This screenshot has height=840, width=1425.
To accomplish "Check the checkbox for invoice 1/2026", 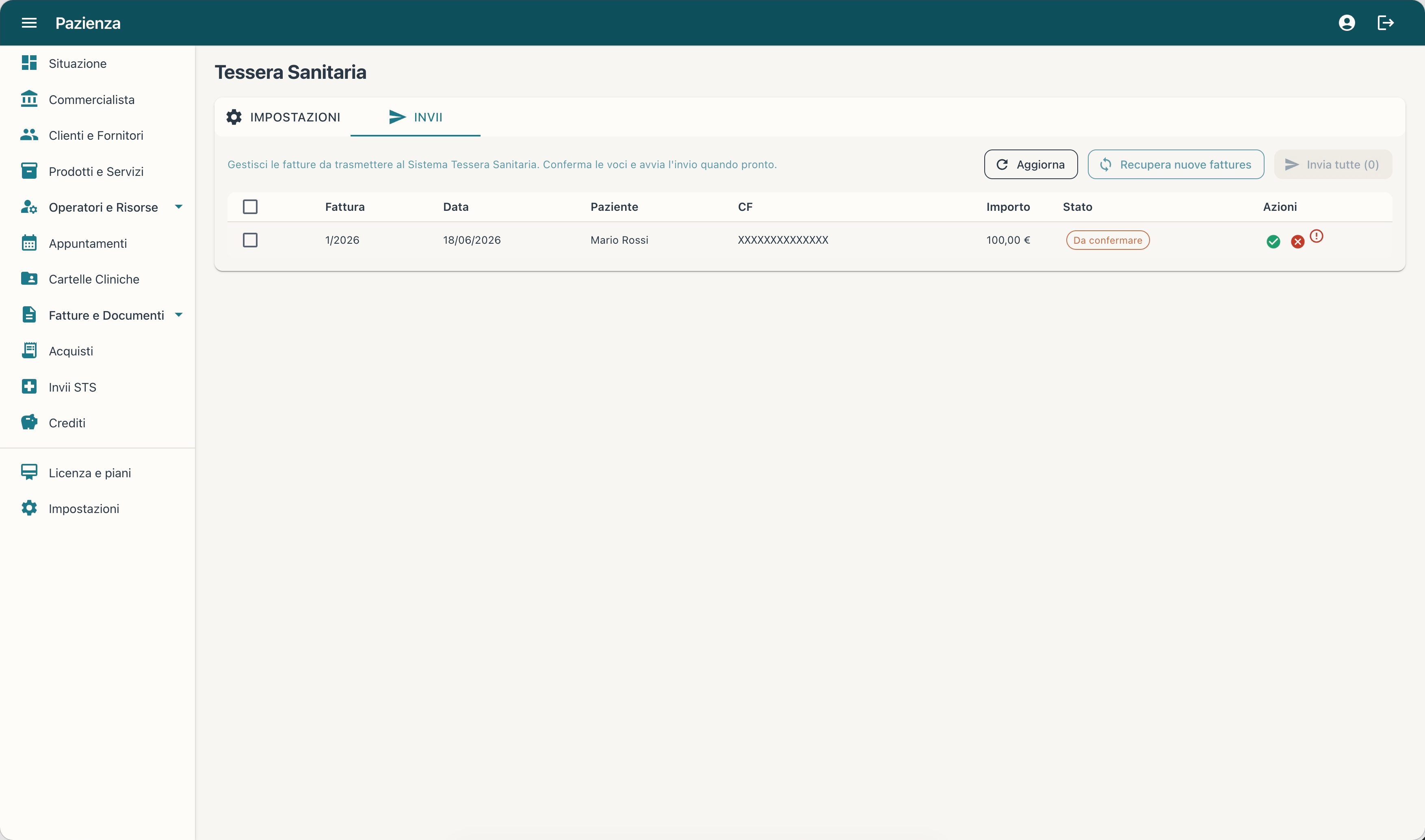I will pyautogui.click(x=250, y=240).
